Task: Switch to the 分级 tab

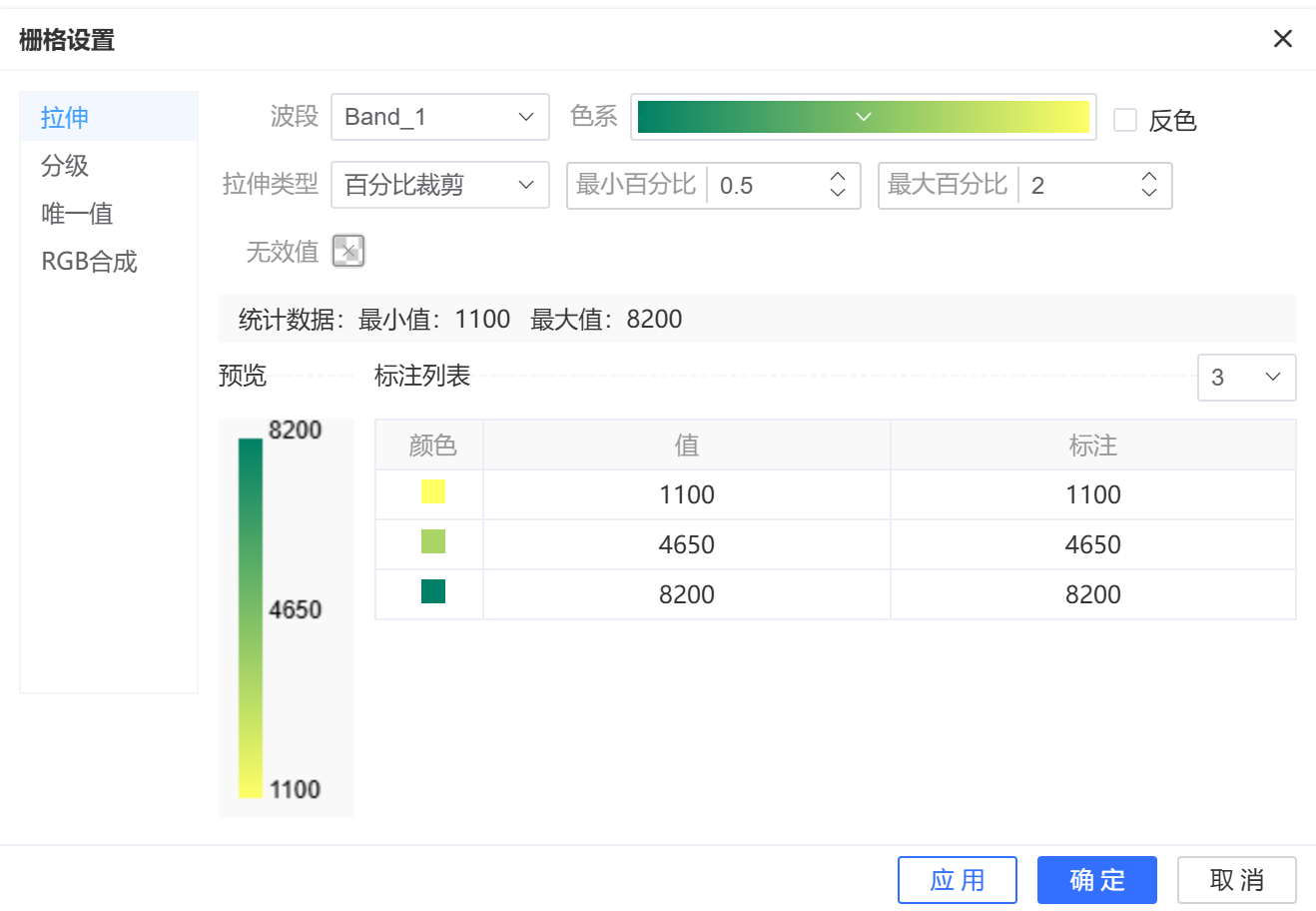Action: pyautogui.click(x=65, y=165)
